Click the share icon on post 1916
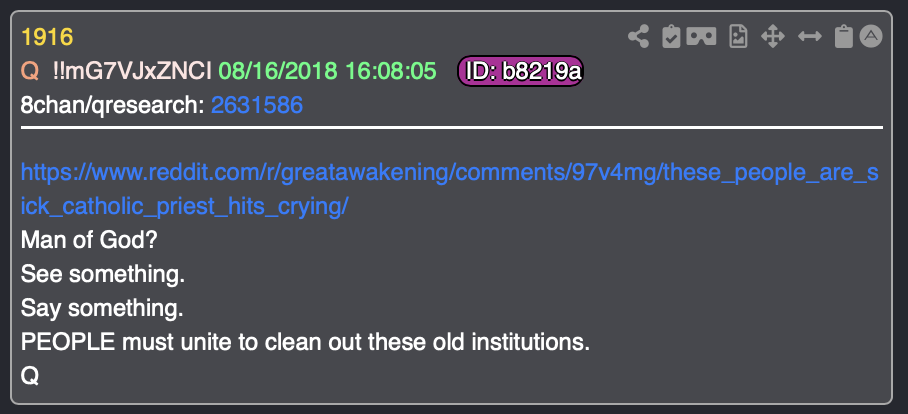The width and height of the screenshot is (908, 414). pos(638,37)
